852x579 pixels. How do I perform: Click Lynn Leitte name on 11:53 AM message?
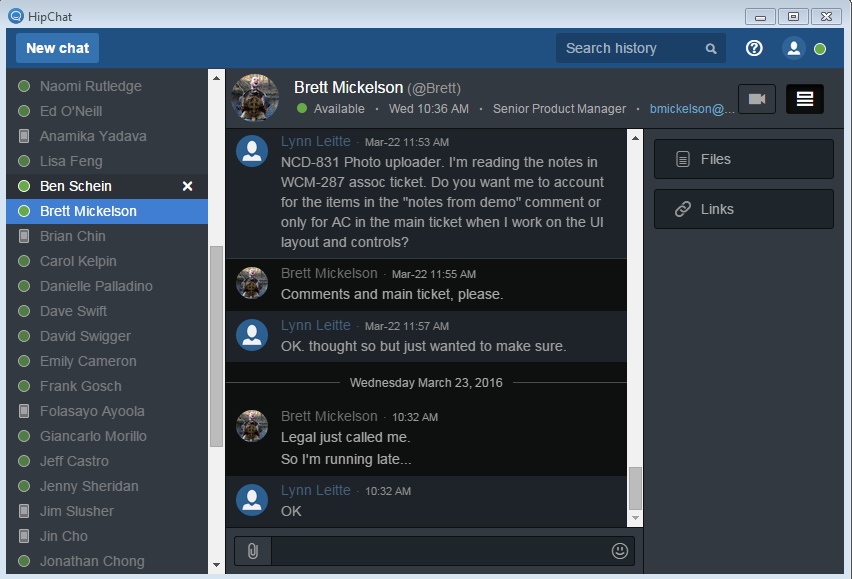tap(316, 141)
